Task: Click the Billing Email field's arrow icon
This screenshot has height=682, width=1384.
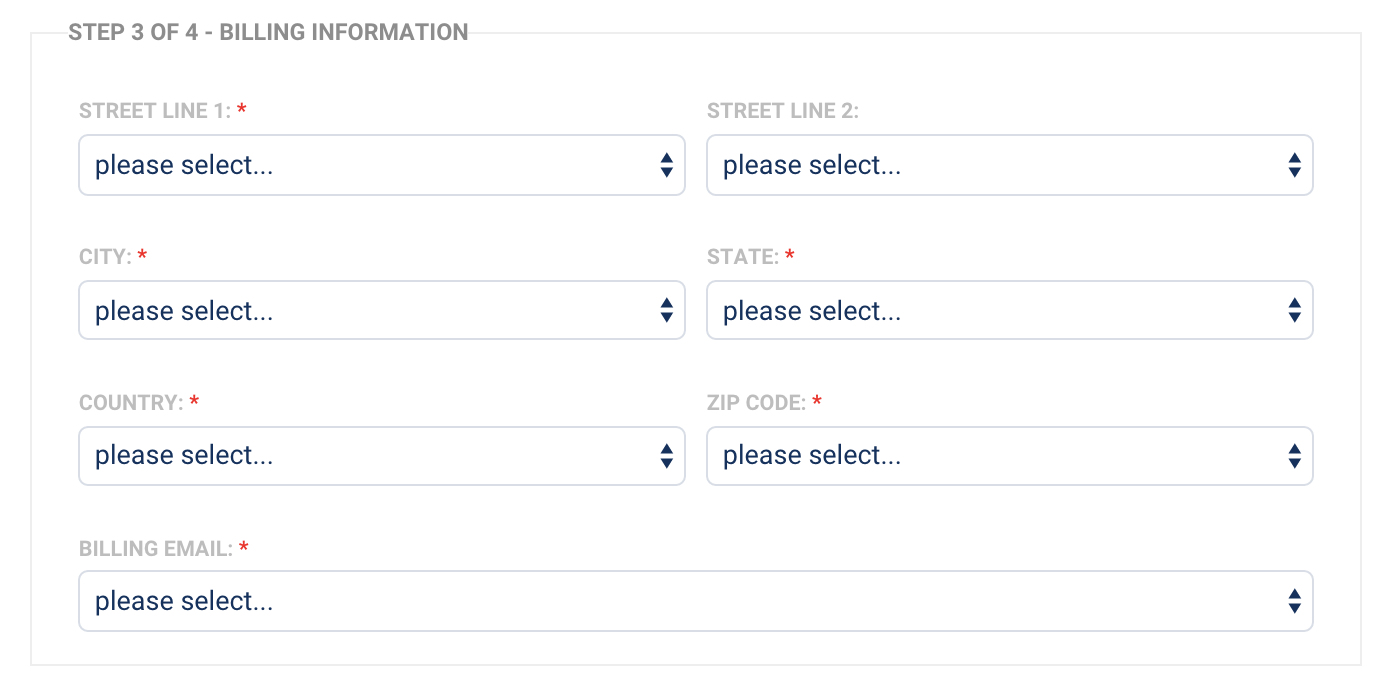Action: (1295, 601)
